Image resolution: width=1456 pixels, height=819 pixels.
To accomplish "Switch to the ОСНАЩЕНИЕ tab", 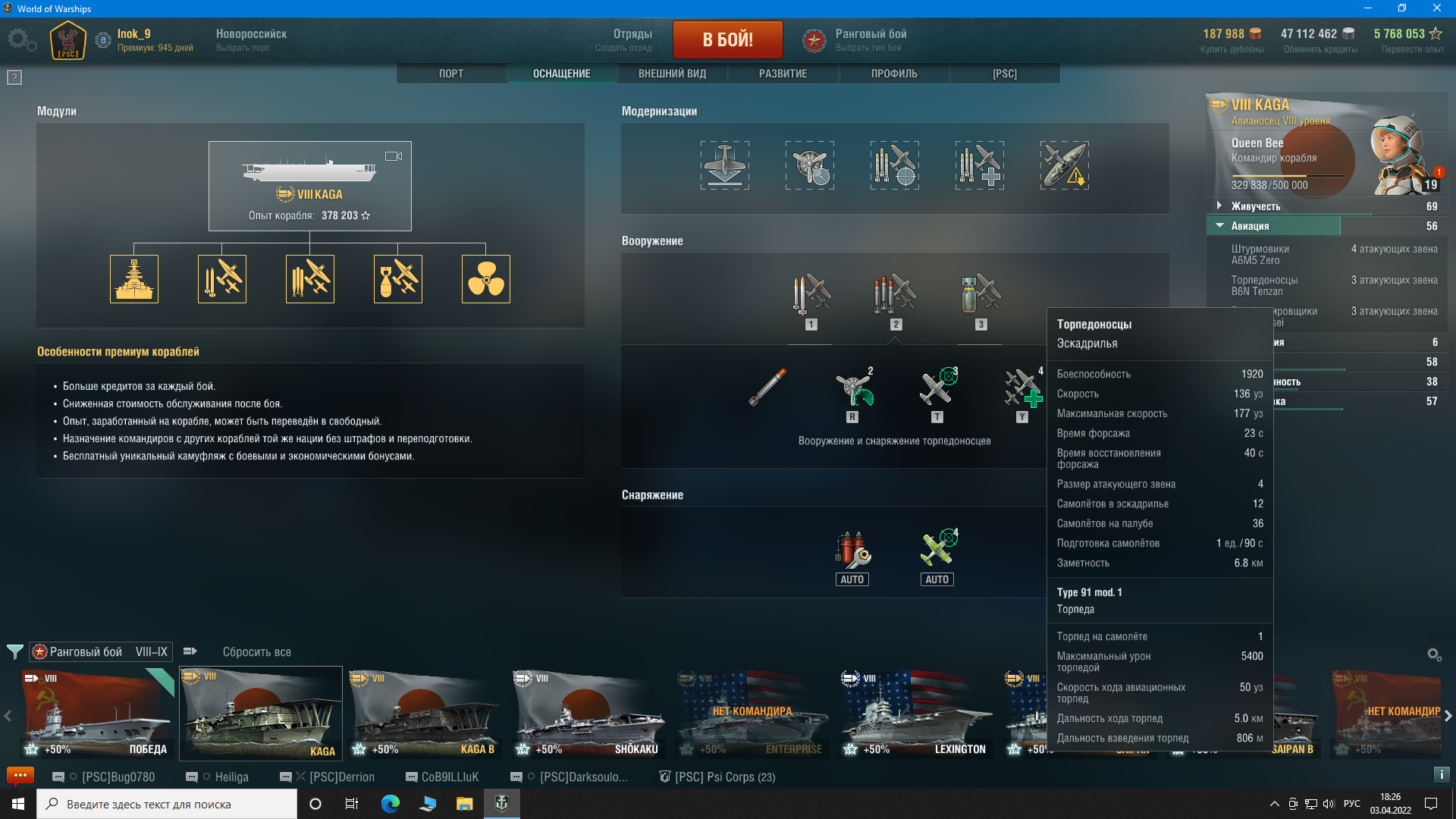I will click(562, 74).
